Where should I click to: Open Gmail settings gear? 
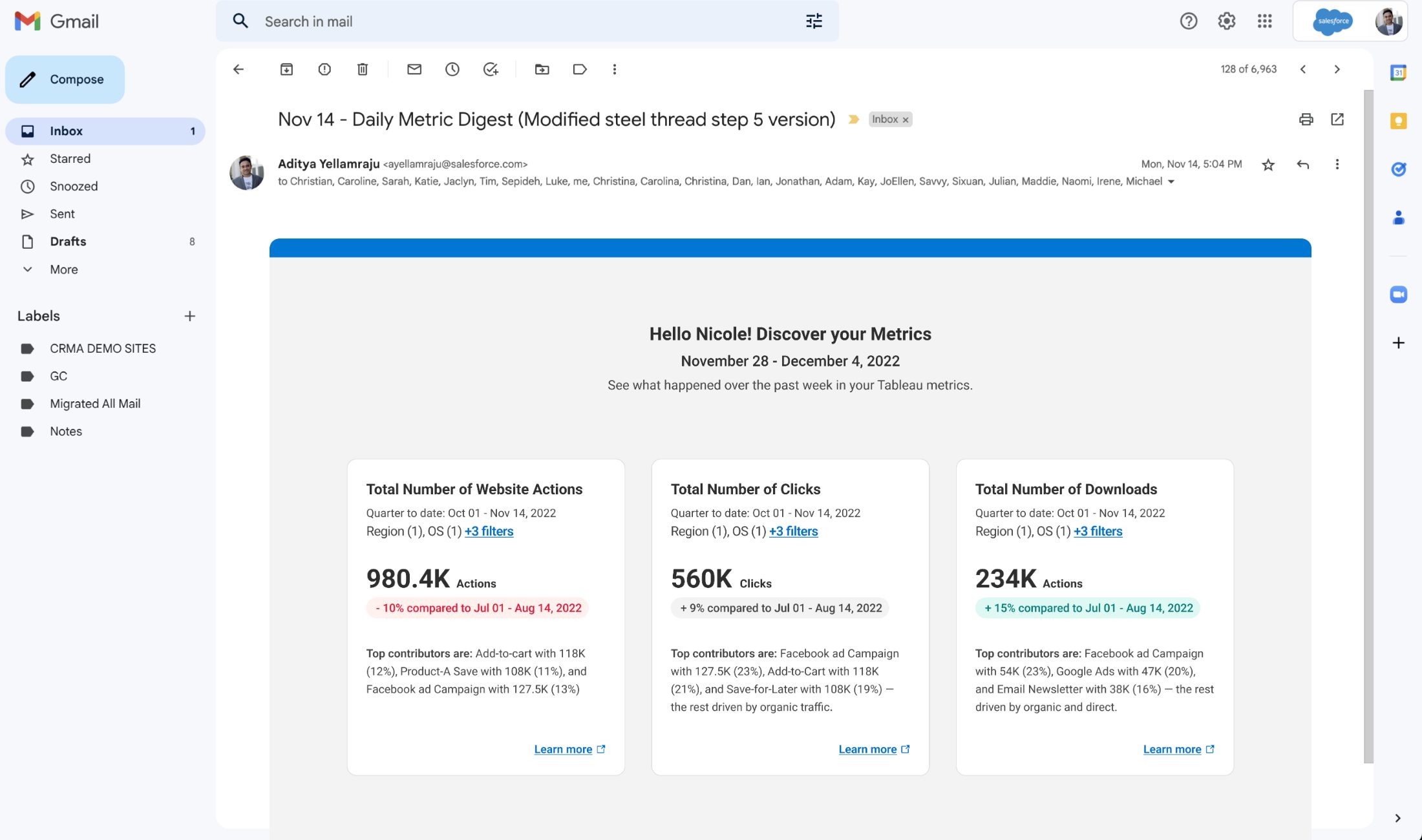tap(1227, 21)
